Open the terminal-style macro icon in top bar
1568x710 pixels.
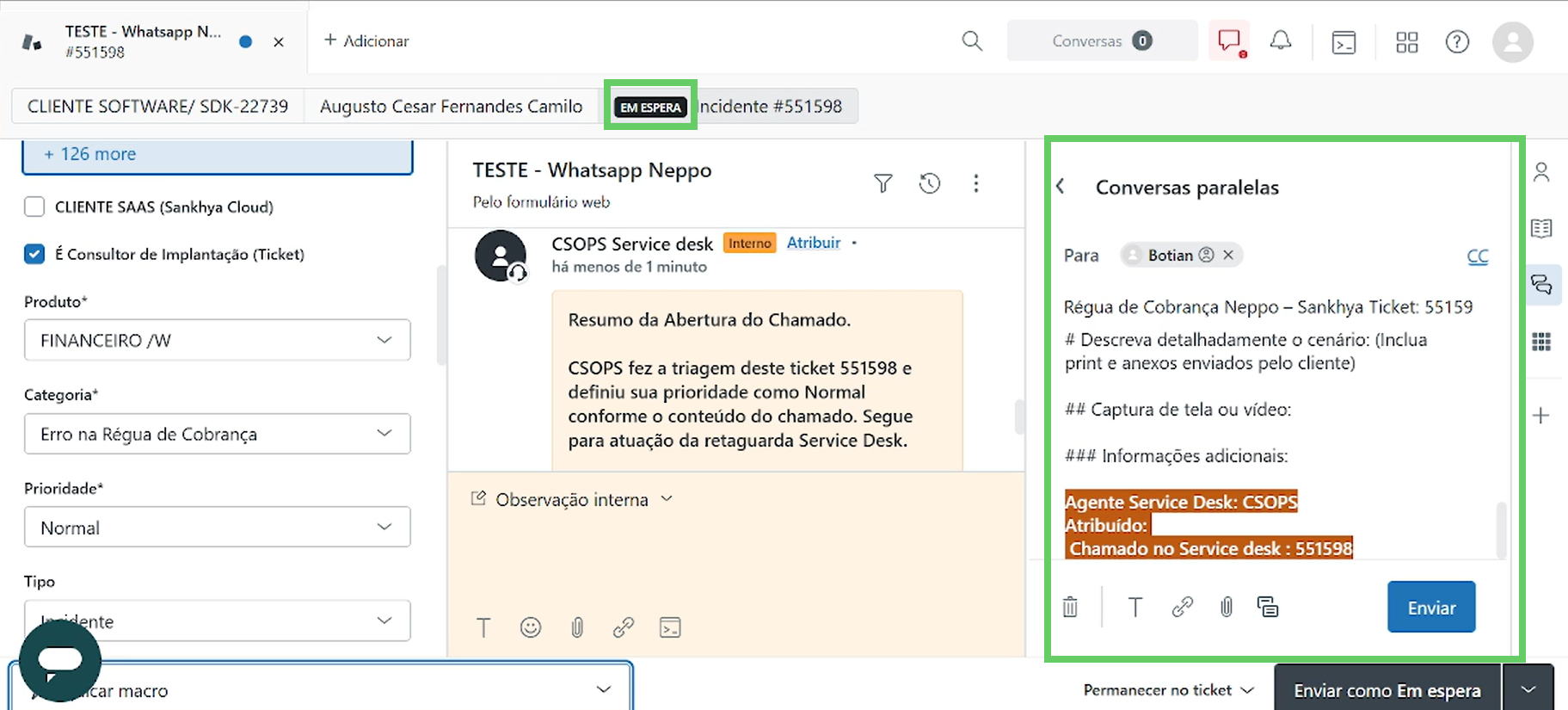pyautogui.click(x=1344, y=41)
